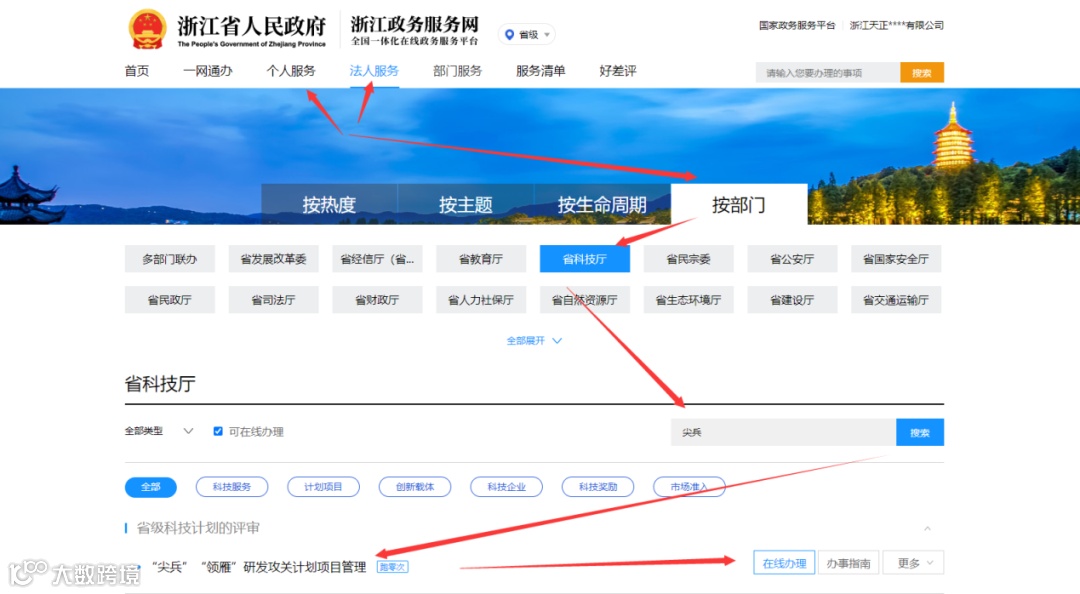Screen dimensions: 1080x594
Task: Choose the 省发展改革委 department
Action: click(x=273, y=259)
